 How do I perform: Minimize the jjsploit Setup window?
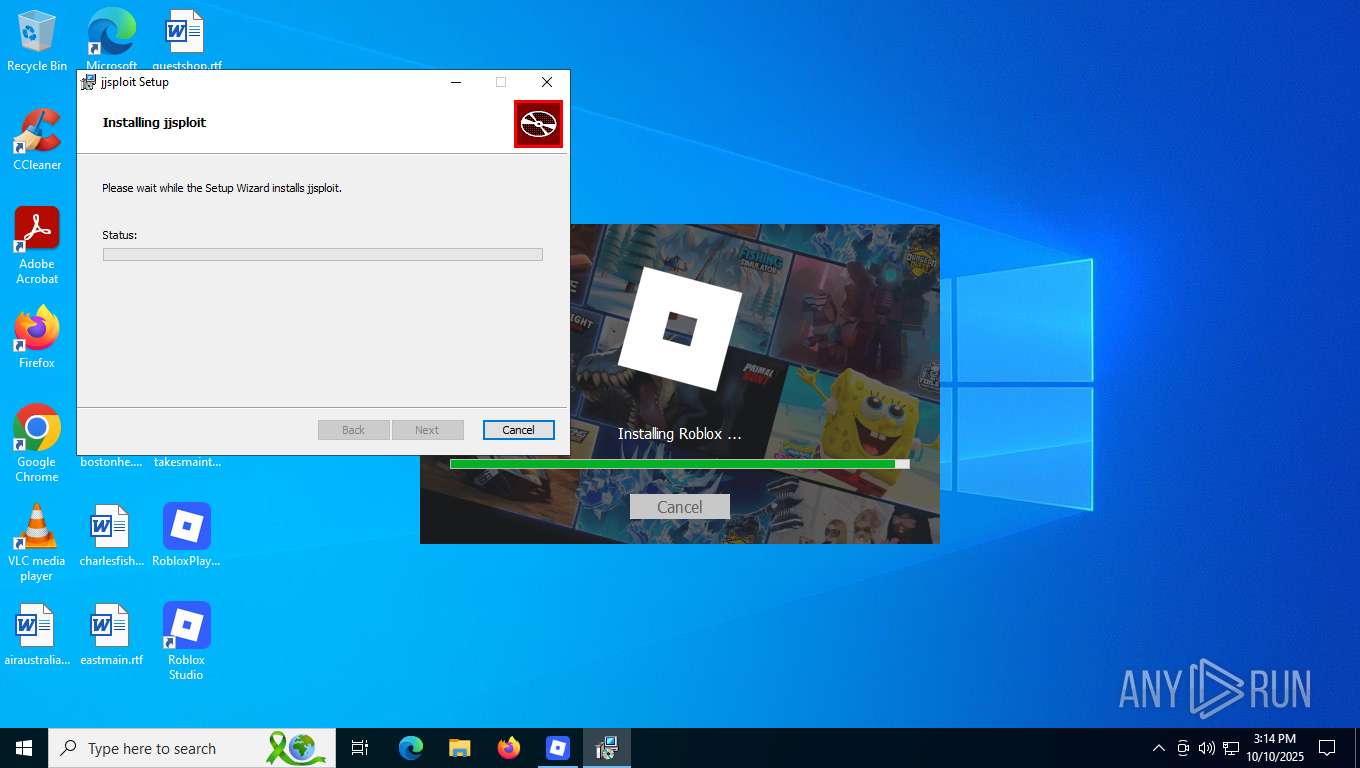[456, 82]
